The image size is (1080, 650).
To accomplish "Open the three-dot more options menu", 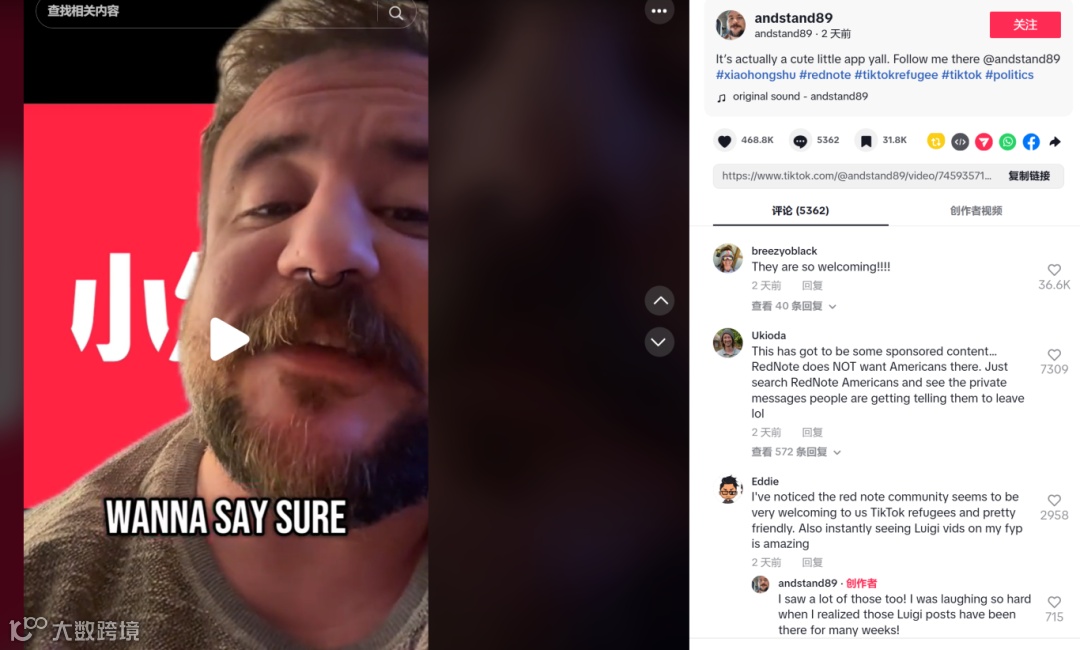I will 659,10.
